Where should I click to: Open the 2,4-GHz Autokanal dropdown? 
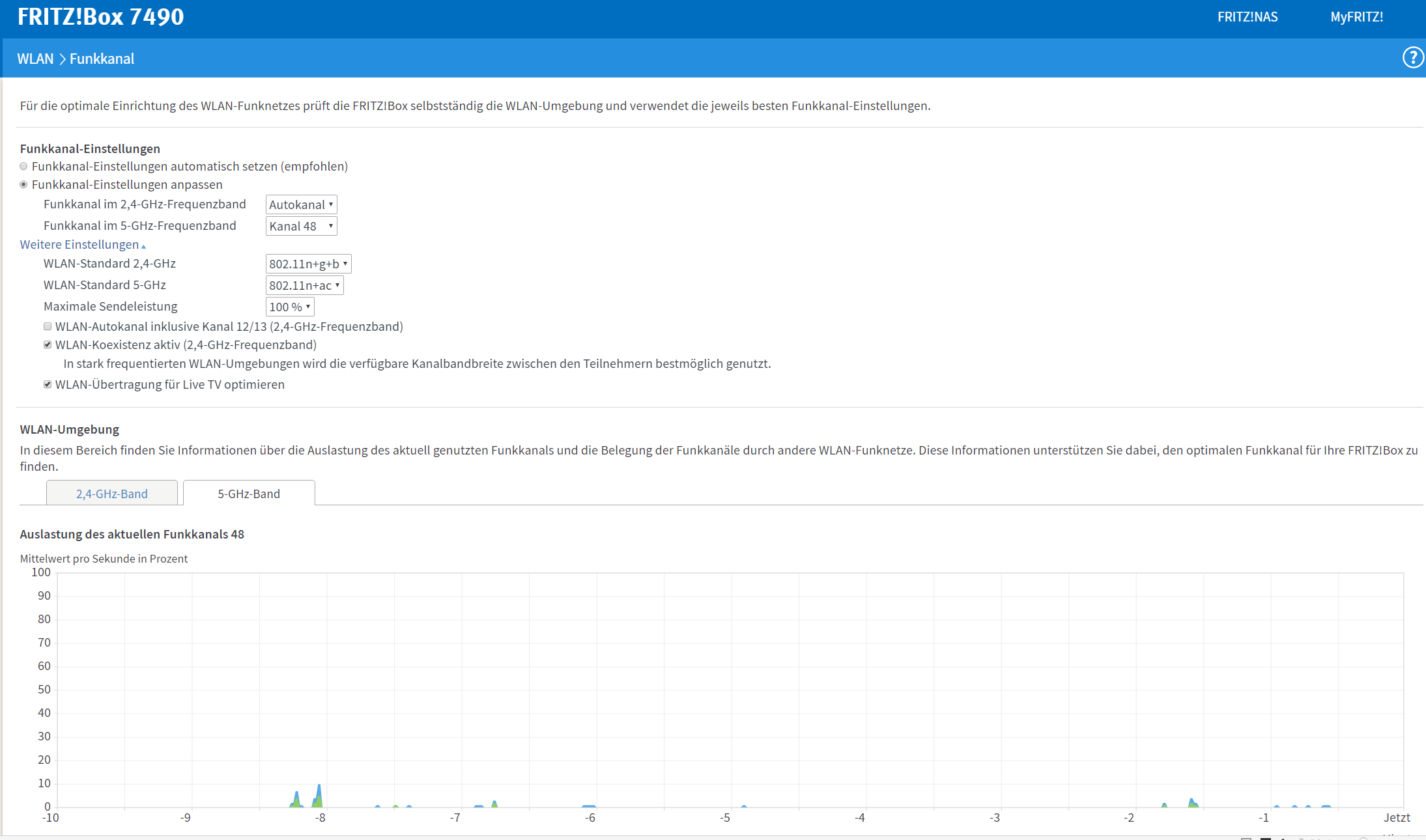pyautogui.click(x=301, y=204)
